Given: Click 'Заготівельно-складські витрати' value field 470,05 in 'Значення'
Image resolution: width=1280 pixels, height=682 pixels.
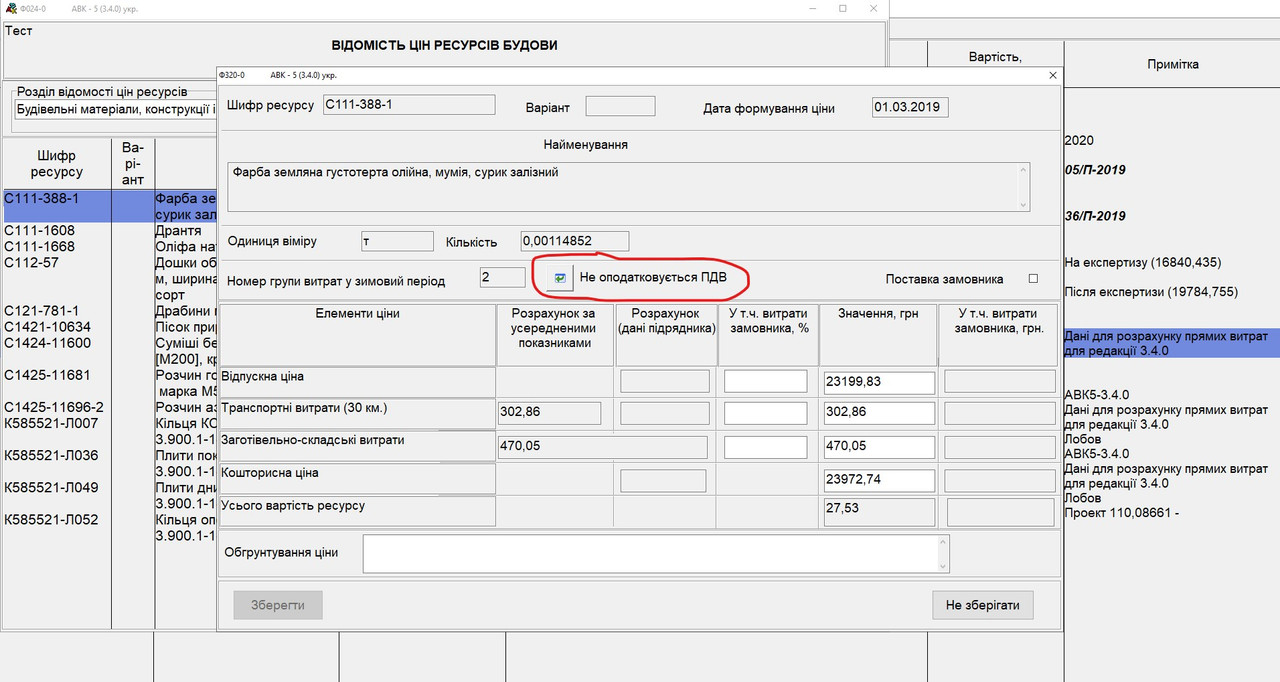Looking at the screenshot, I should point(878,446).
